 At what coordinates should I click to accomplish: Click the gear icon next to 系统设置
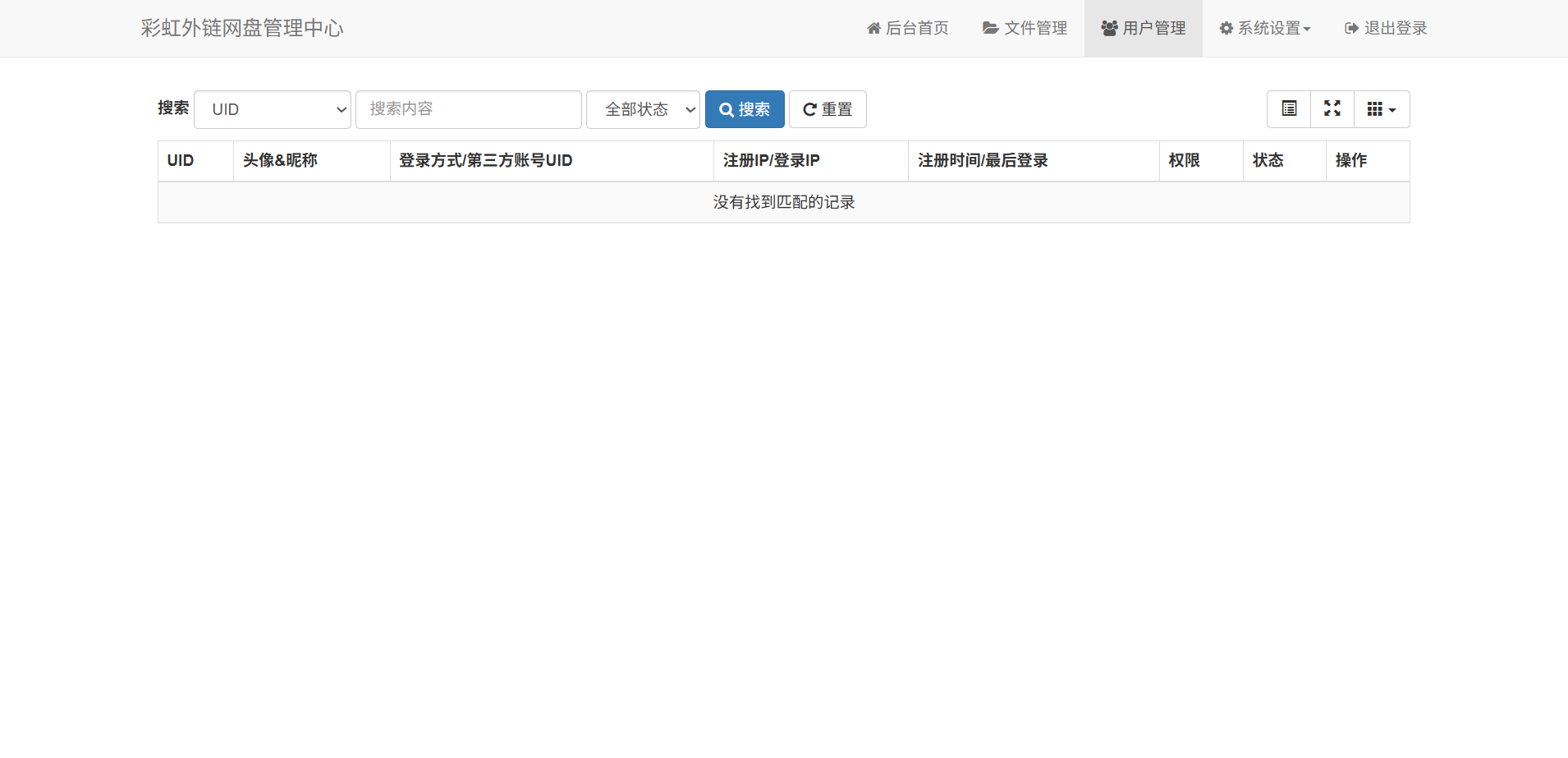click(1225, 27)
